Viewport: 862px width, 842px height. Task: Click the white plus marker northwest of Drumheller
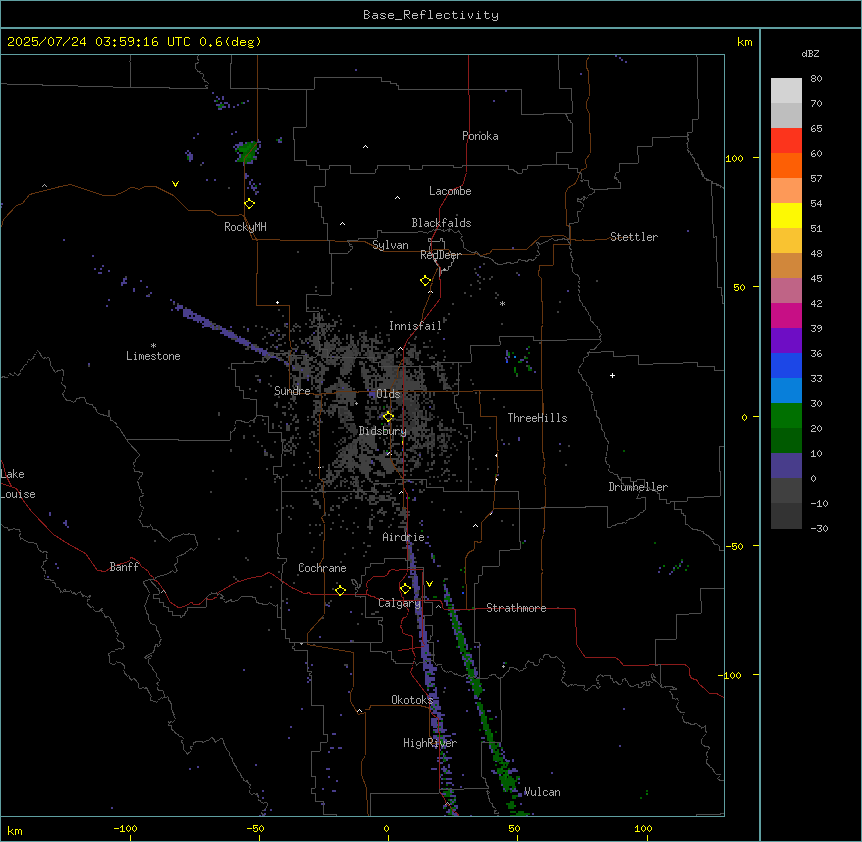(x=612, y=375)
